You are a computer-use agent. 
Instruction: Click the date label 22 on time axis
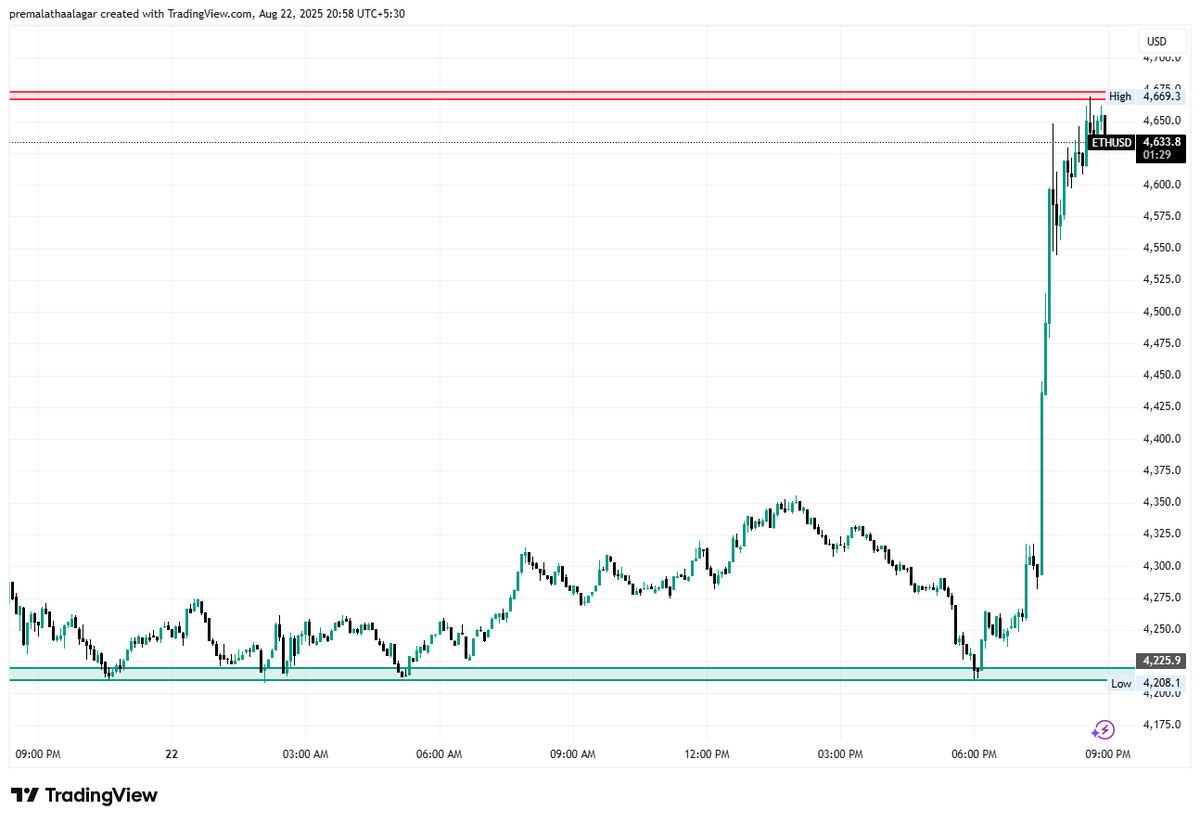172,755
